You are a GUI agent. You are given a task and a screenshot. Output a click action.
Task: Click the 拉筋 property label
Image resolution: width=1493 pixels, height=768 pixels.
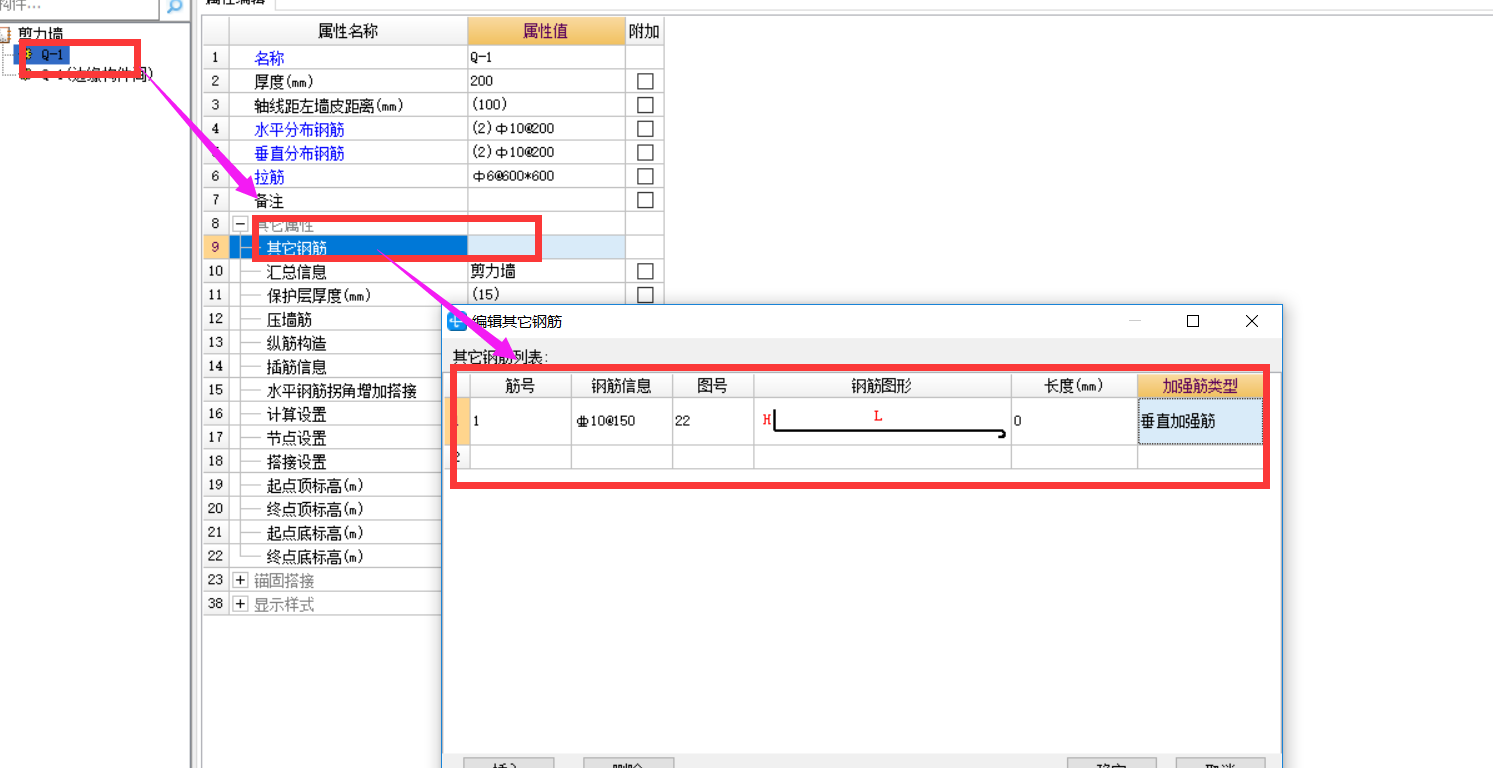pyautogui.click(x=269, y=176)
